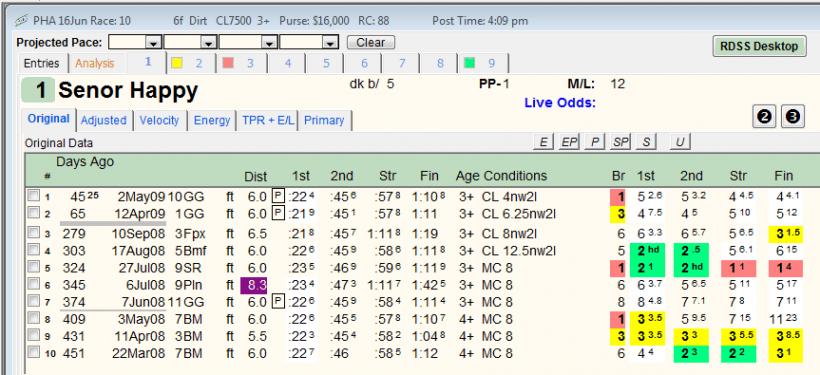Tick checkbox for race line 3 (10Sep08)
This screenshot has width=820, height=375.
pyautogui.click(x=33, y=233)
